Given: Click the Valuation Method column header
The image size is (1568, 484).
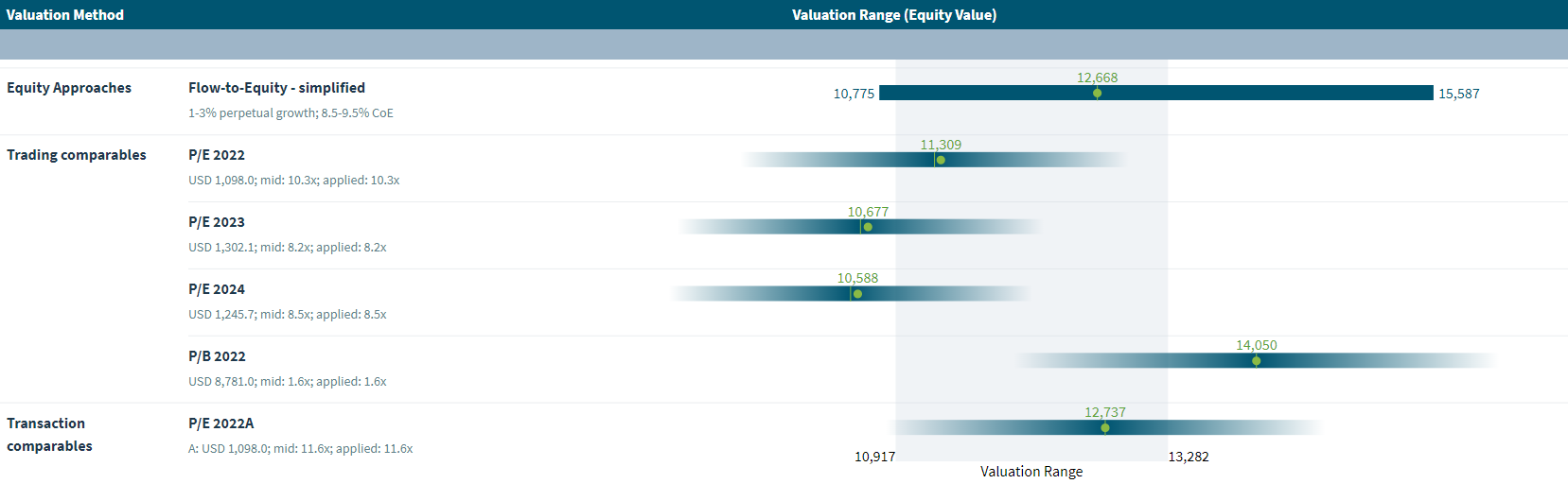Looking at the screenshot, I should pos(65,15).
